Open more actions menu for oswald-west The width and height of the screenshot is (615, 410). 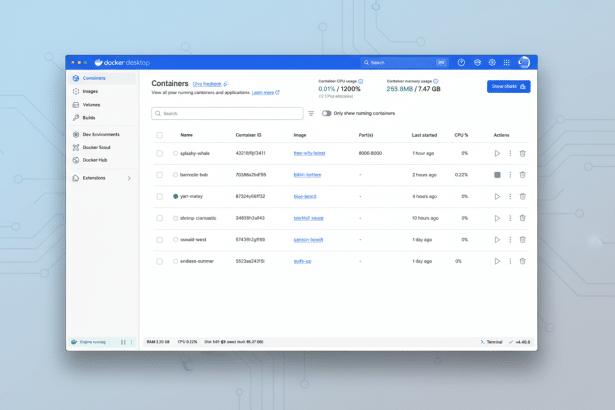tap(510, 240)
